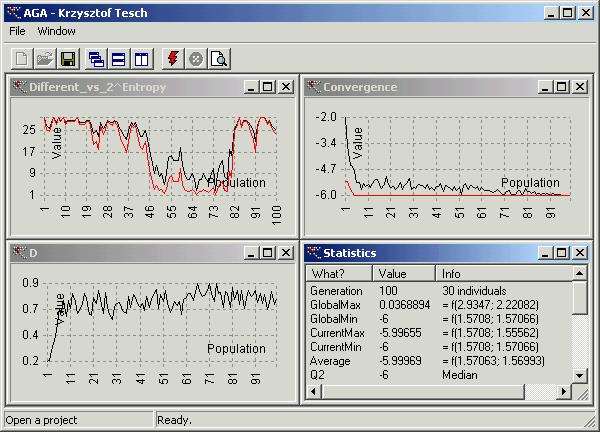Click the Statistics vertical scrollbar thumb

pyautogui.click(x=579, y=297)
